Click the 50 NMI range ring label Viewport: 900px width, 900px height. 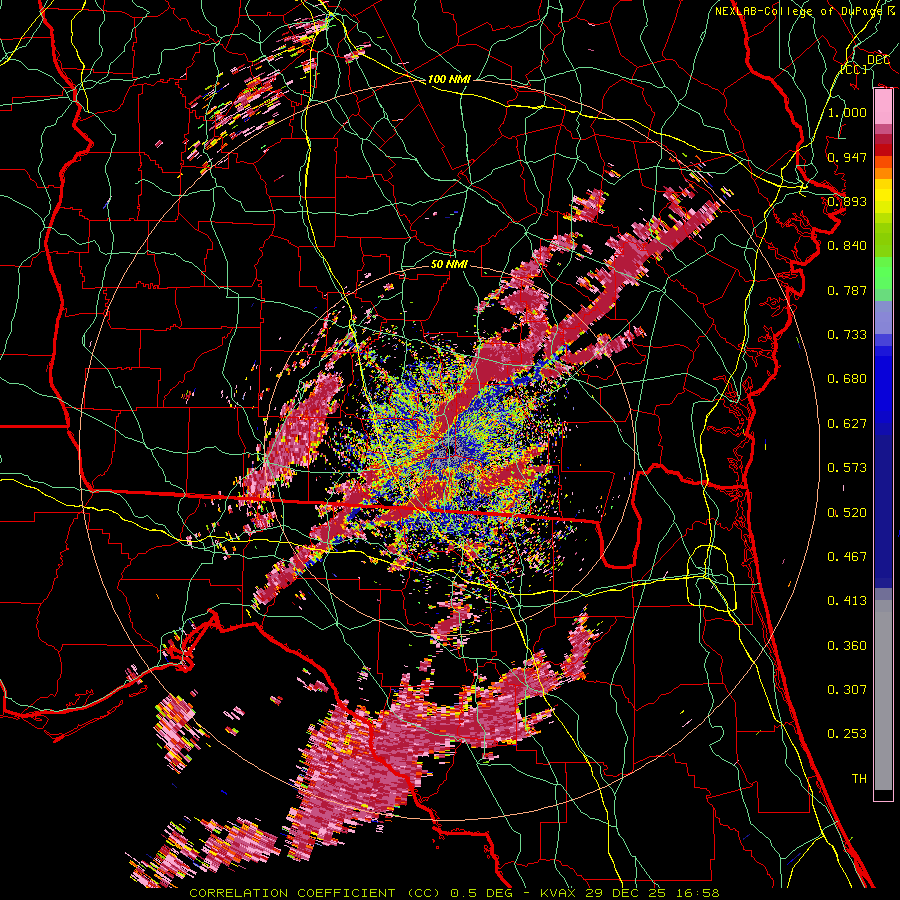point(449,264)
